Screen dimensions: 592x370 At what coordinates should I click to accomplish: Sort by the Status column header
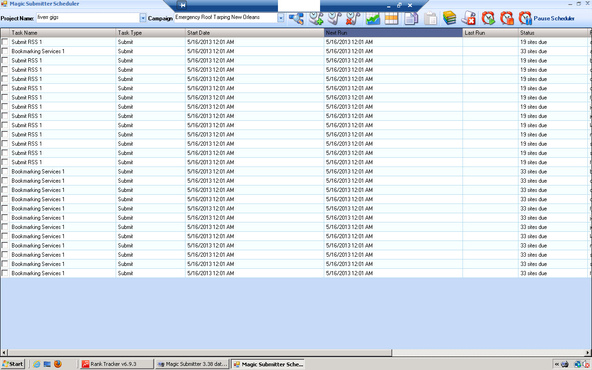(x=553, y=33)
